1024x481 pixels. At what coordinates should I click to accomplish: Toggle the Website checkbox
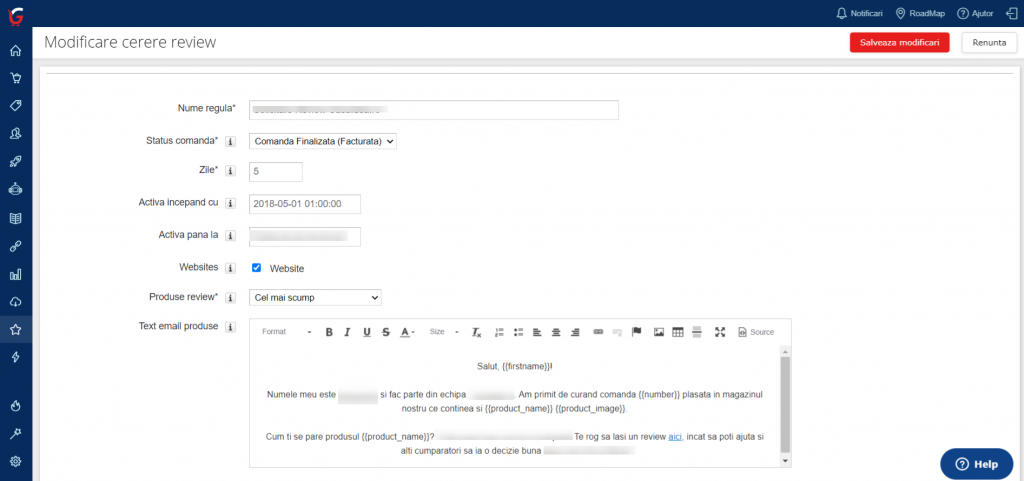click(257, 268)
